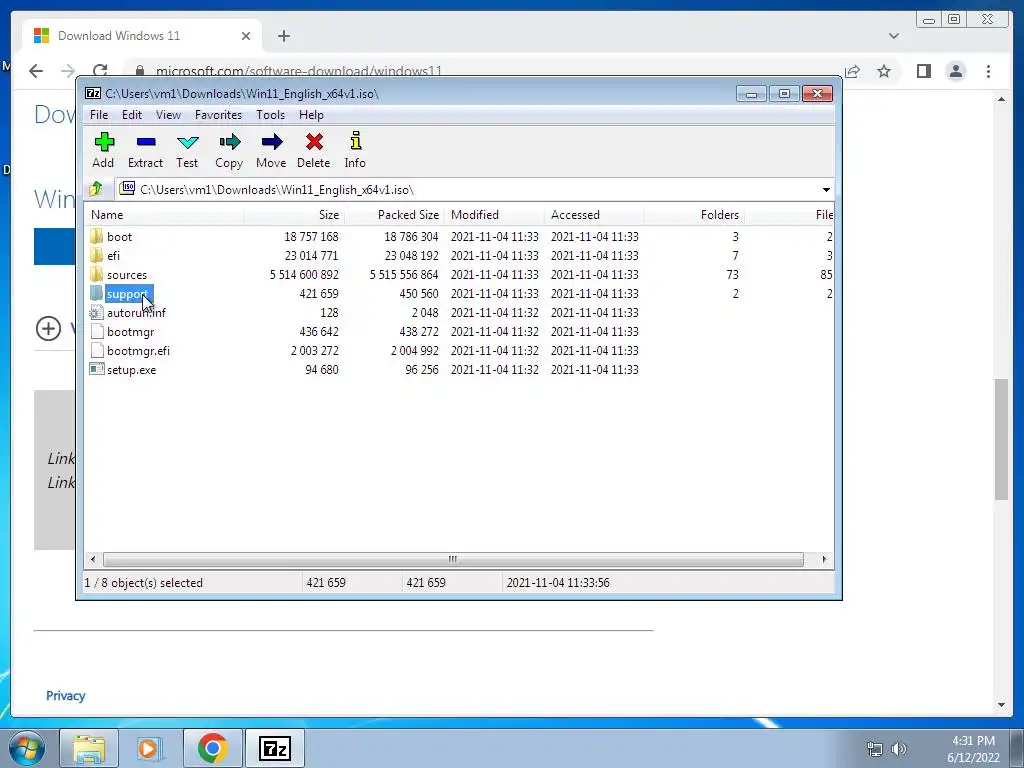This screenshot has width=1024, height=768.
Task: Go up one folder level
Action: (96, 189)
